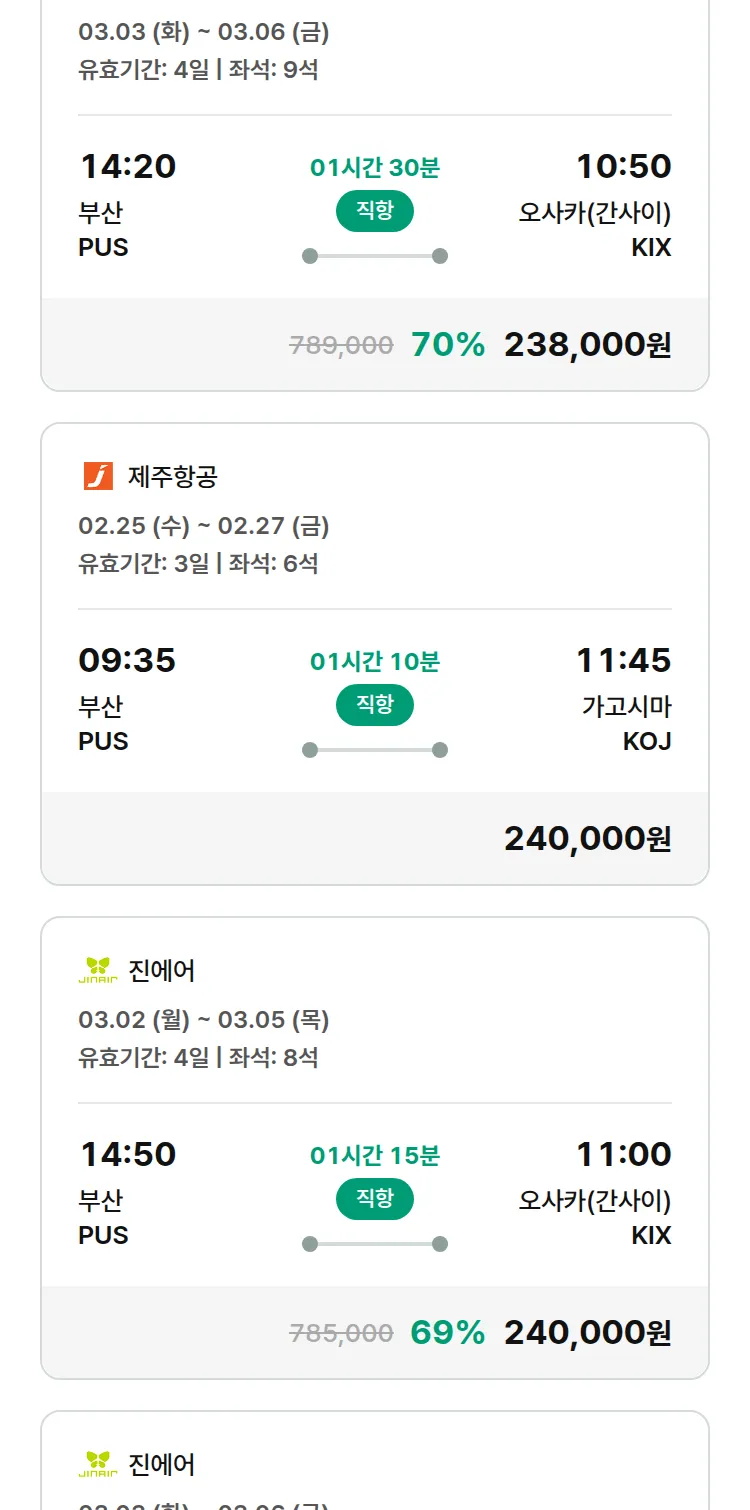Viewport: 750px width, 1510px height.
Task: Click 직항 badge on the 14:50 flight
Action: [x=374, y=1198]
